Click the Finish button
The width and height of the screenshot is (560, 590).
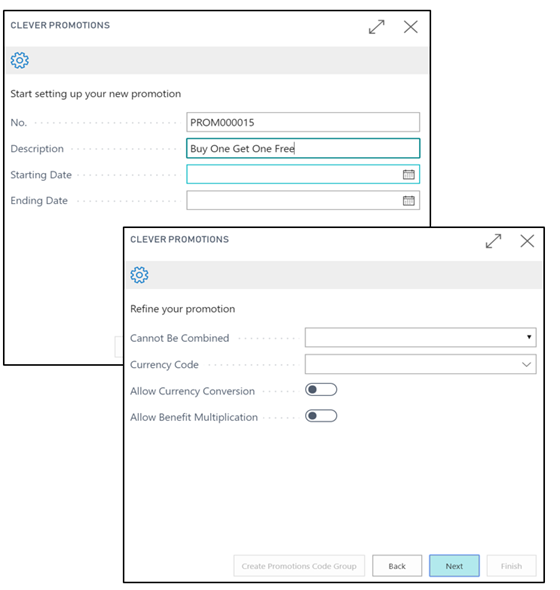click(x=511, y=566)
